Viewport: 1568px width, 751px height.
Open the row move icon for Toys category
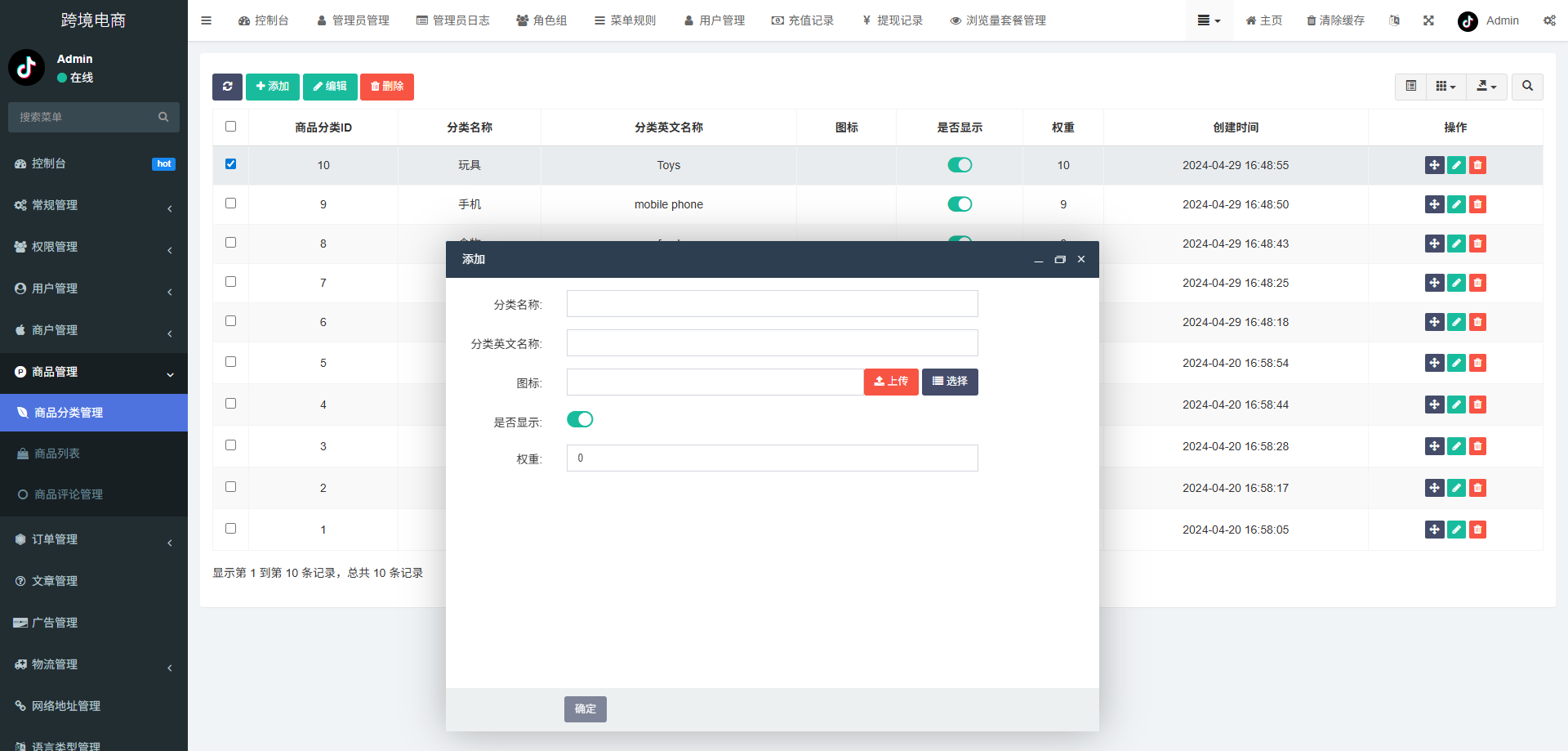pyautogui.click(x=1435, y=164)
